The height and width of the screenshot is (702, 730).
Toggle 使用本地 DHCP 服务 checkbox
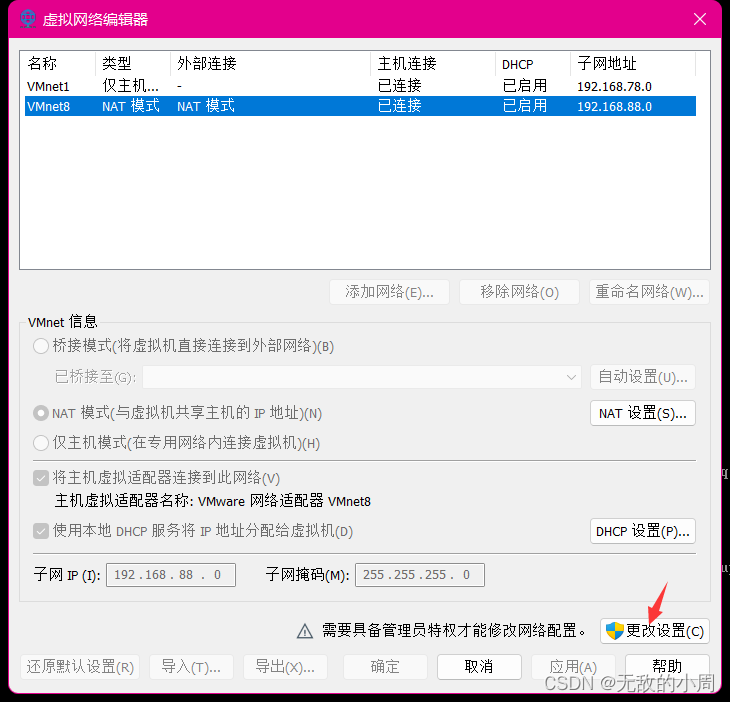(41, 531)
